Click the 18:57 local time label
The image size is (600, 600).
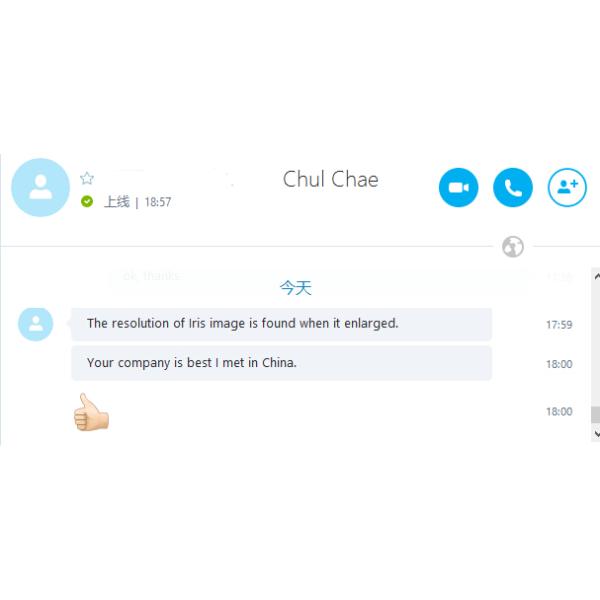point(158,202)
